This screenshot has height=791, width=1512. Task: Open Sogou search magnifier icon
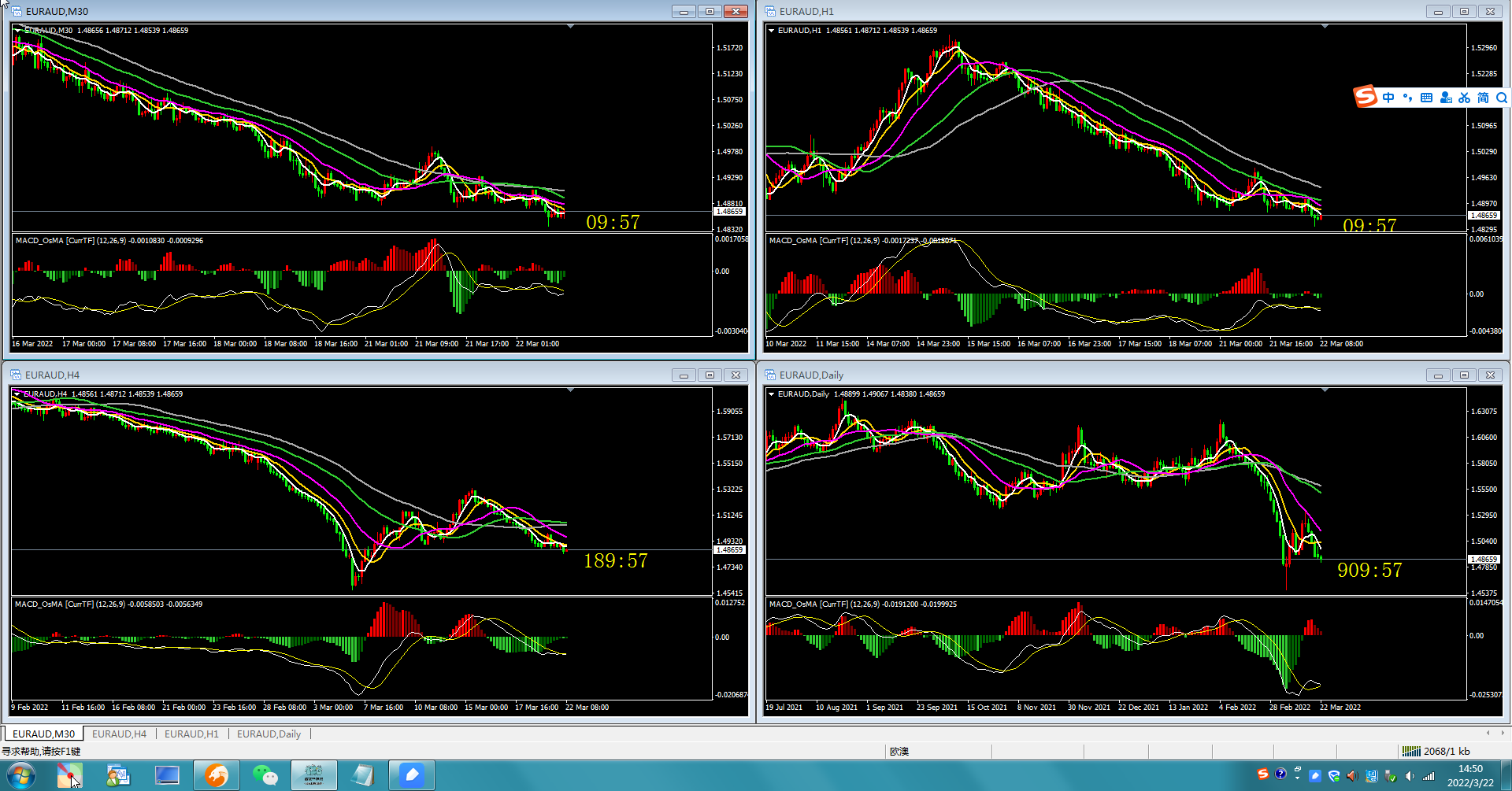point(1502,98)
